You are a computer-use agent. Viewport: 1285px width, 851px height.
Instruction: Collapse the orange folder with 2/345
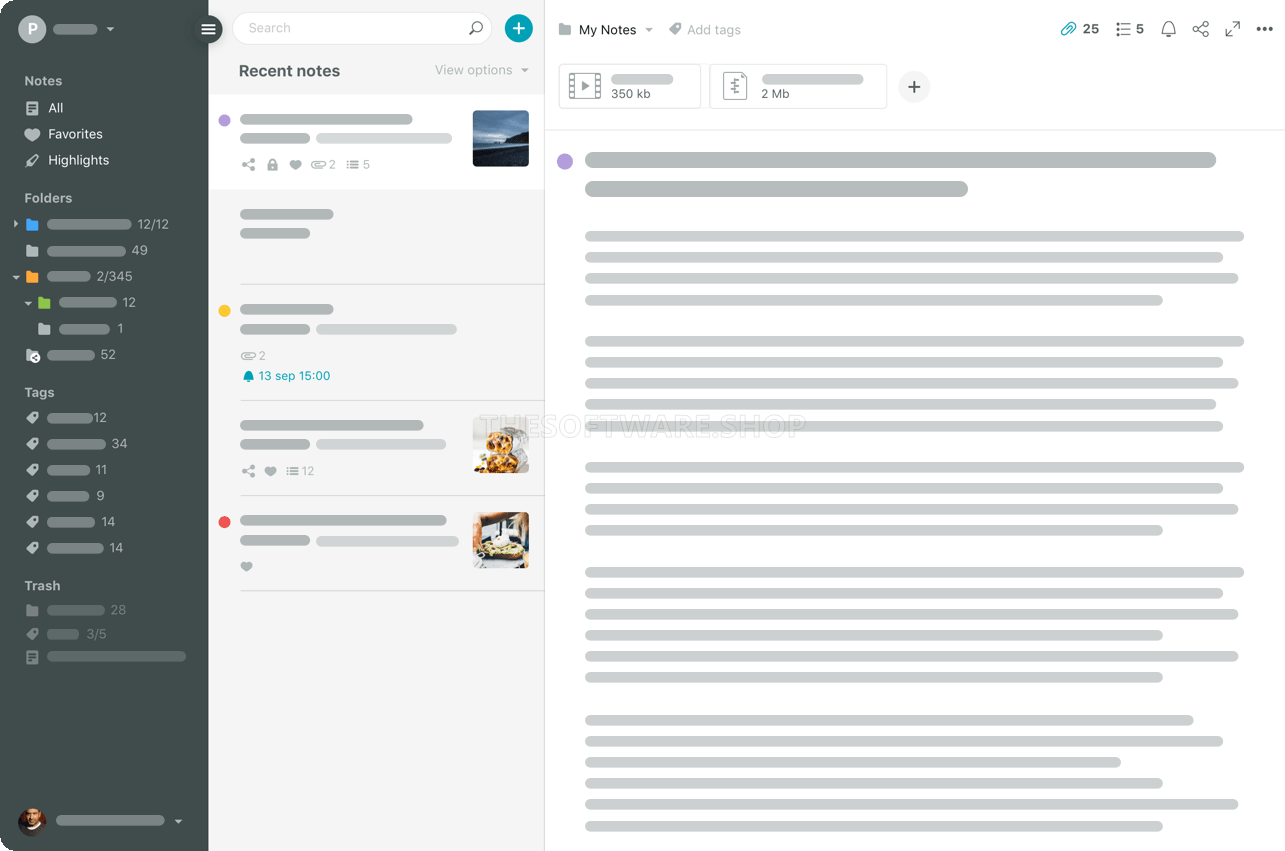point(16,277)
